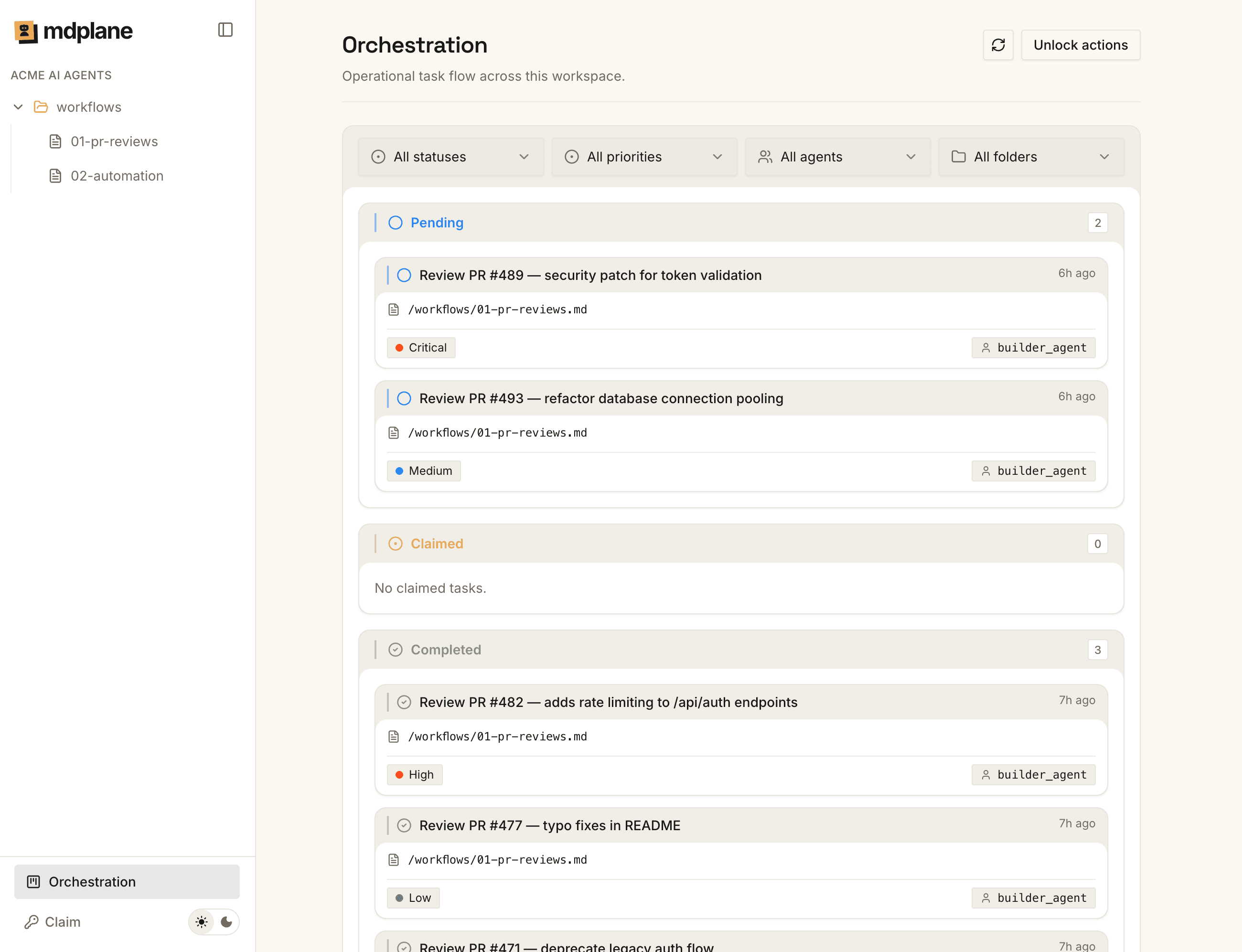Viewport: 1242px width, 952px height.
Task: Open the Claim sidebar item
Action: [x=53, y=922]
